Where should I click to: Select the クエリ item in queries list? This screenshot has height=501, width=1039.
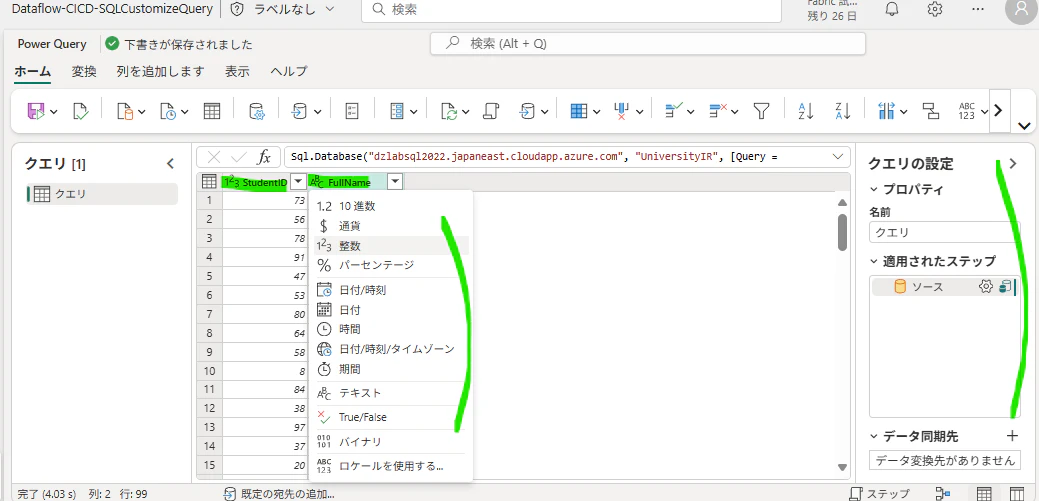coord(101,194)
